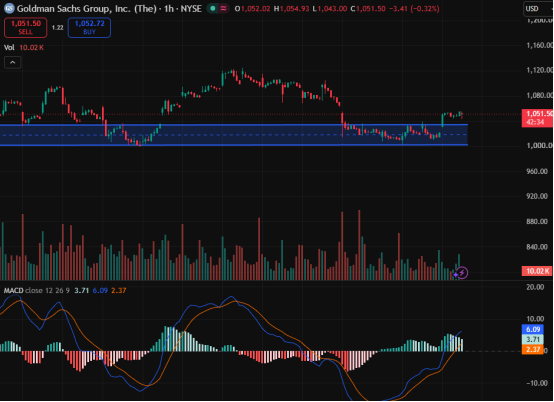Click the −3.41 (−0.32%) change value

(414, 8)
